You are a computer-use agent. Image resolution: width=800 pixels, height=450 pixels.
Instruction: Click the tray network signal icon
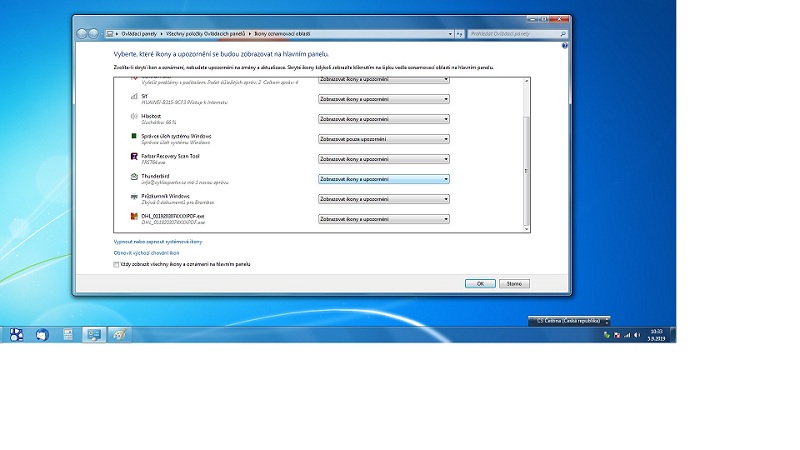627,335
